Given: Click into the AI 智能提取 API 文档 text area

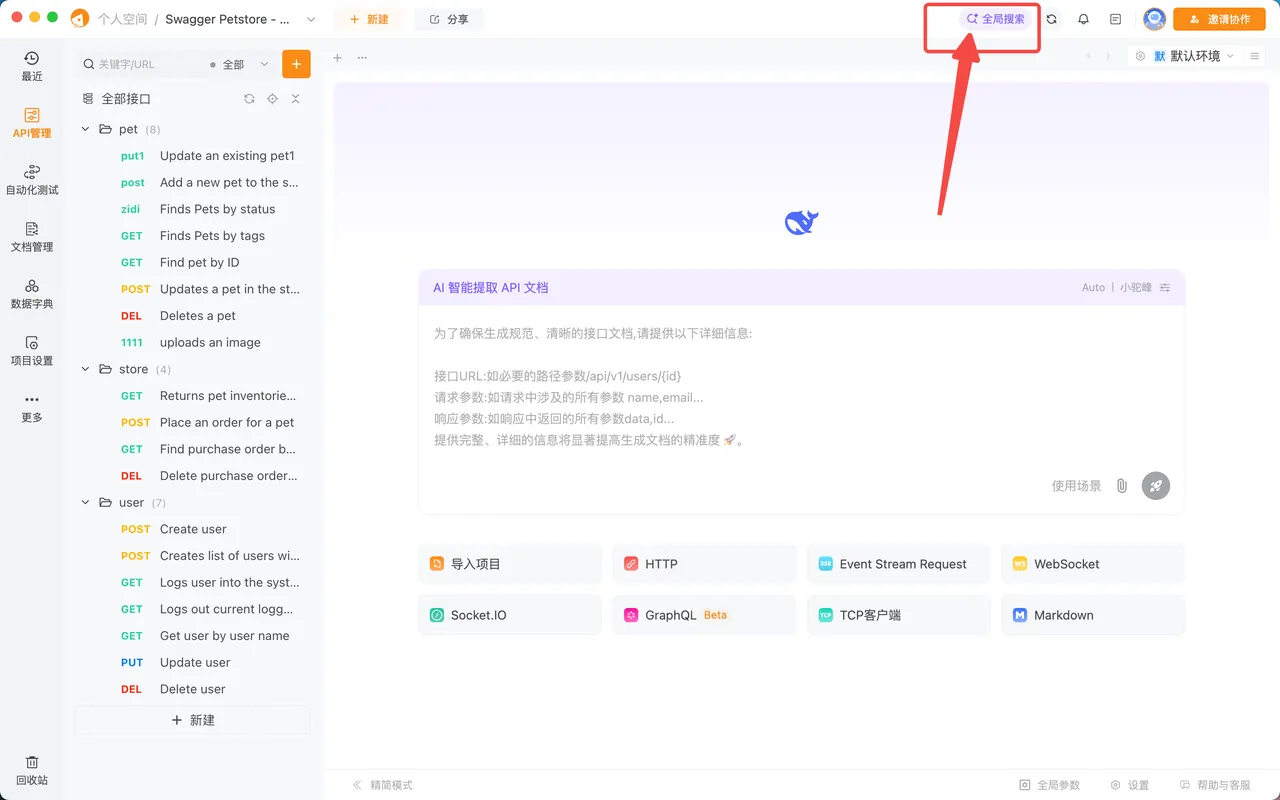Looking at the screenshot, I should (801, 390).
